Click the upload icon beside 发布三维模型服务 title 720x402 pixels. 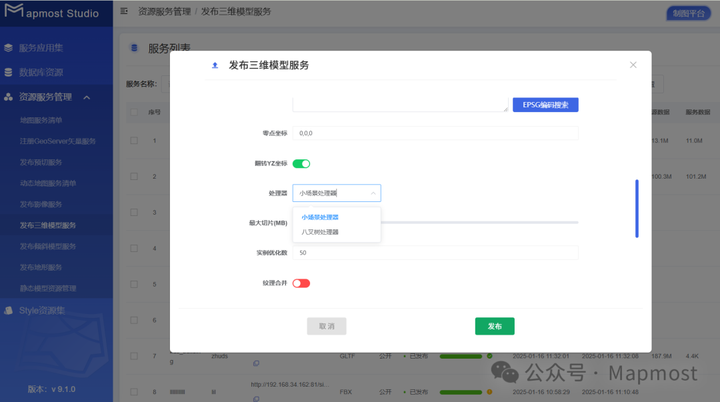coord(214,65)
